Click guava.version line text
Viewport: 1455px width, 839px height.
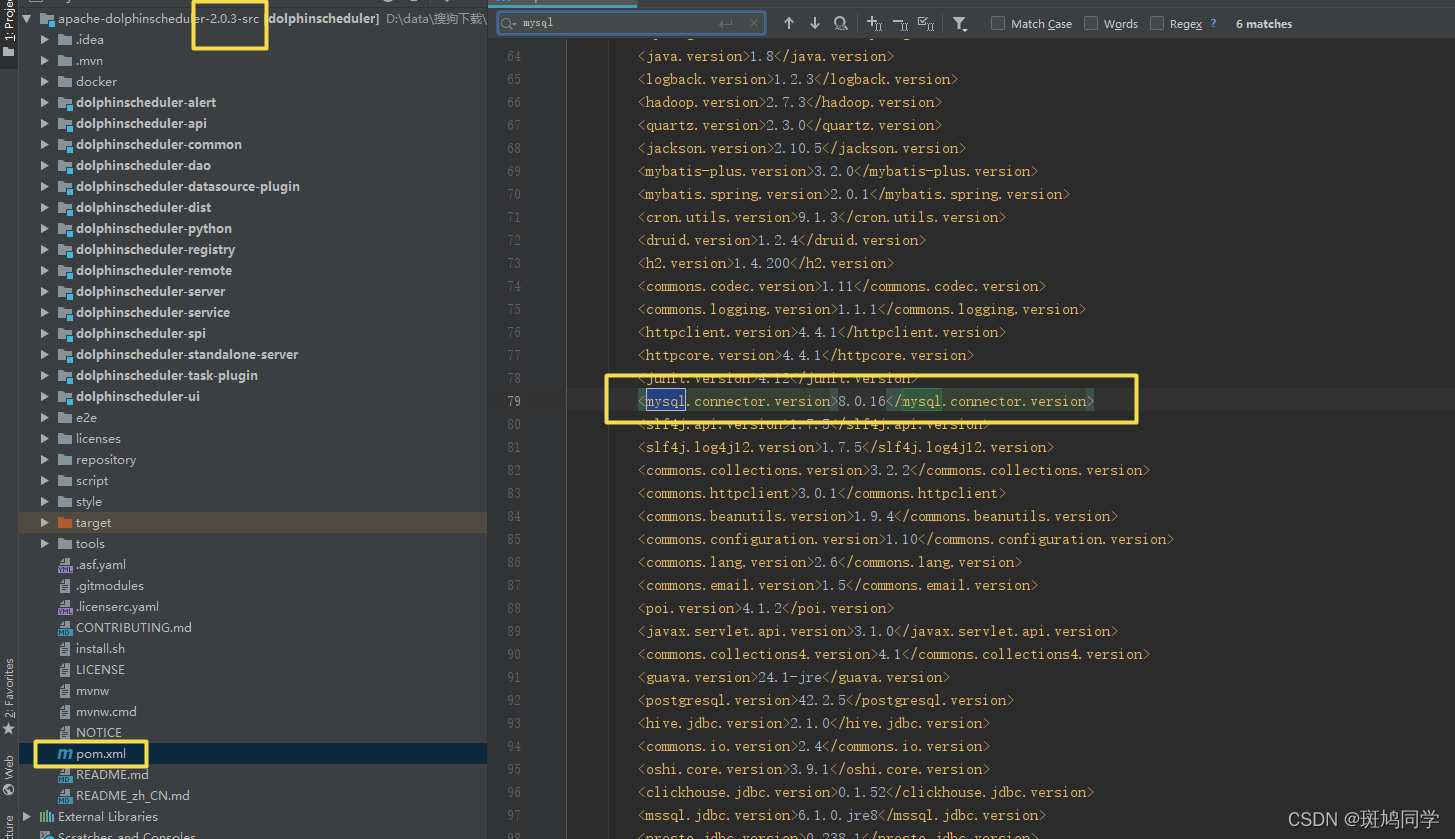(x=794, y=677)
